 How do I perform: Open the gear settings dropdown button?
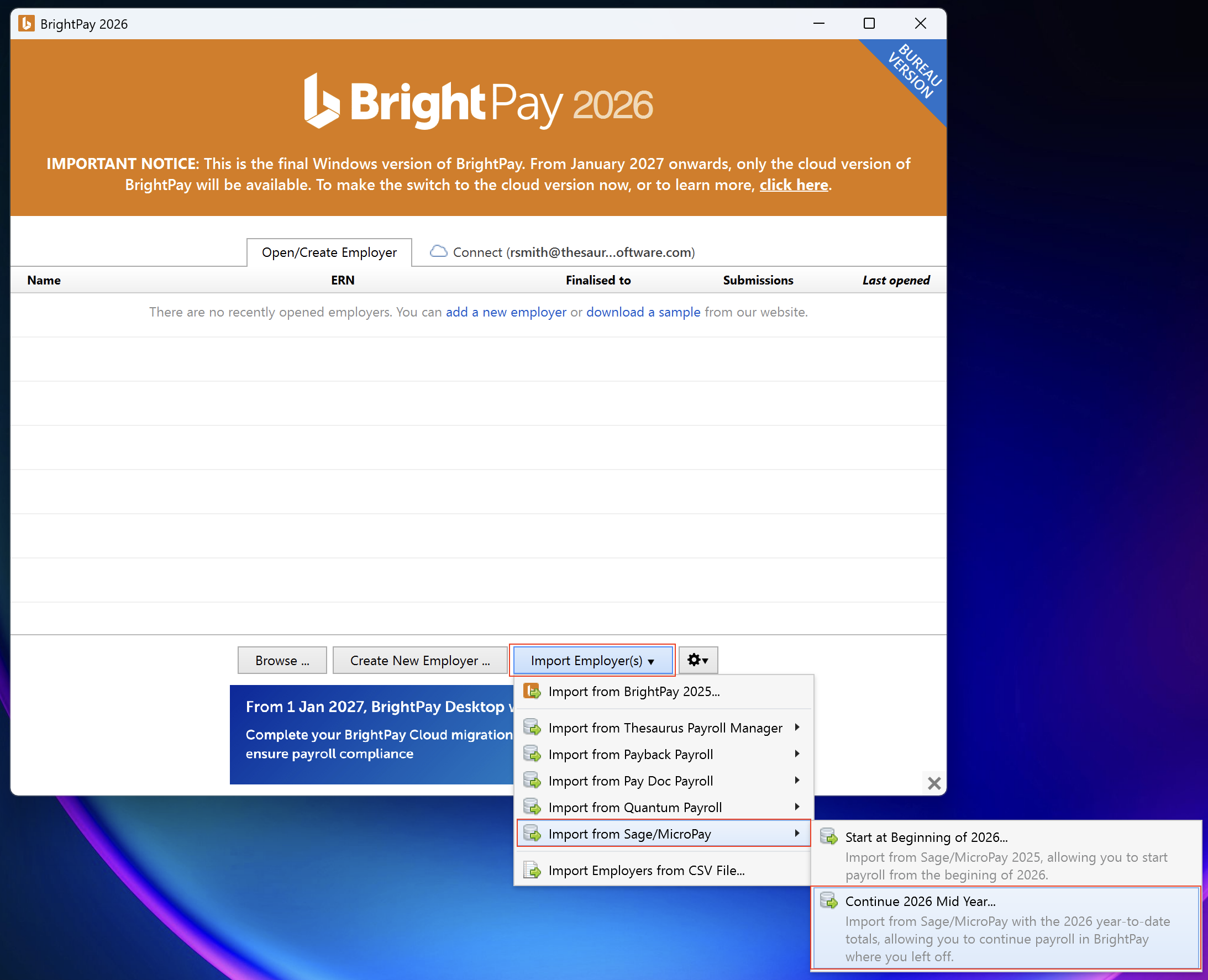pos(698,660)
